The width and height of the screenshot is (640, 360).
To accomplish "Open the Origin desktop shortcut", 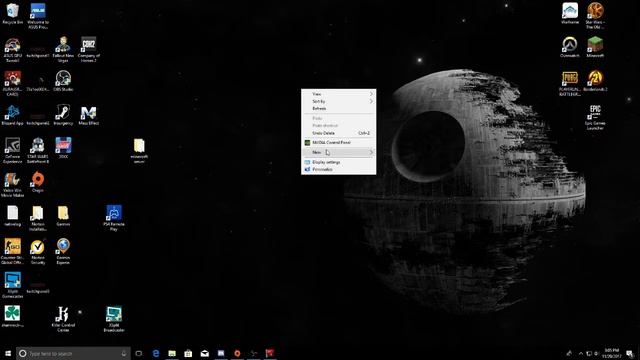I will click(38, 182).
